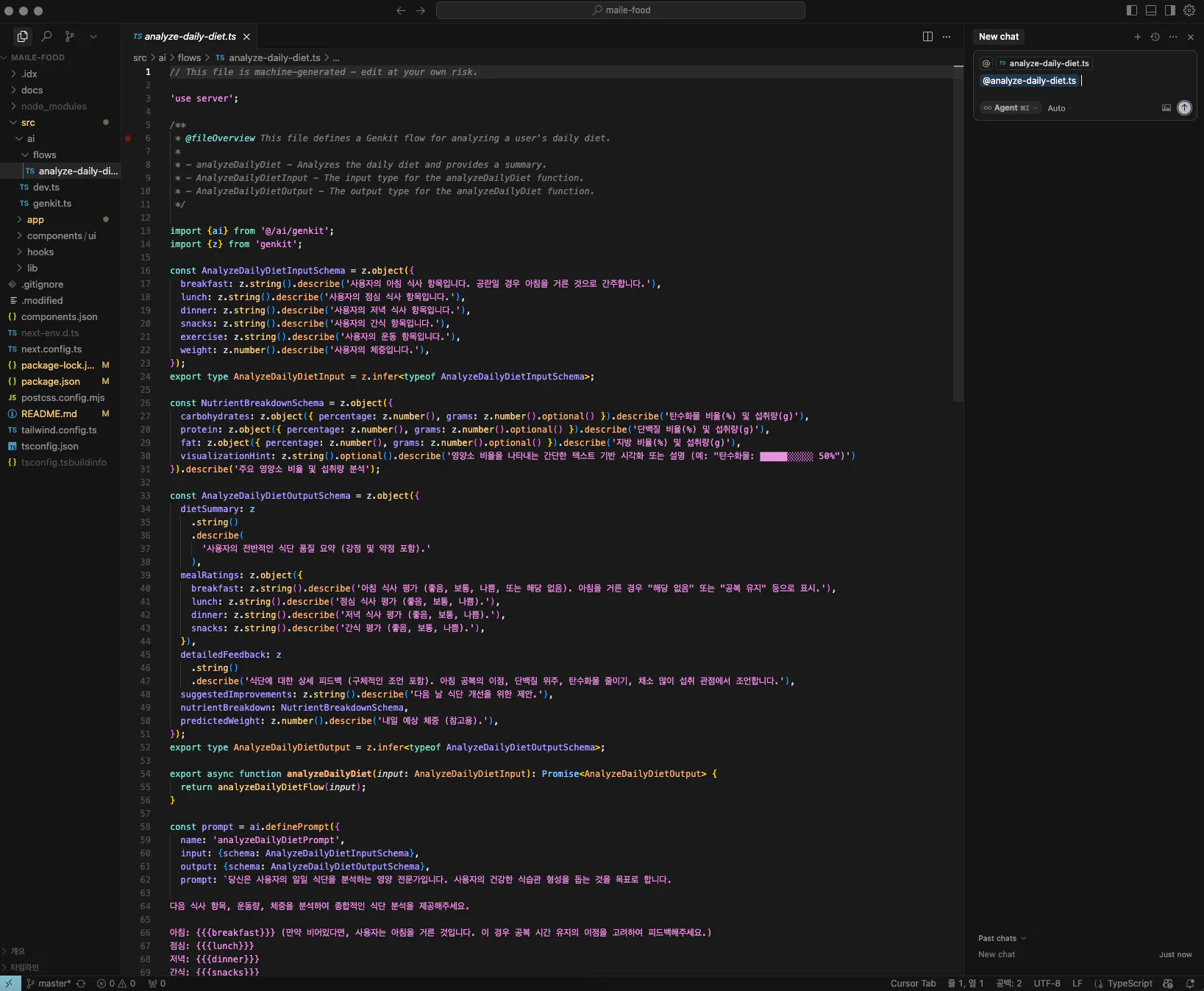Open the Explorer view icon

click(x=23, y=36)
